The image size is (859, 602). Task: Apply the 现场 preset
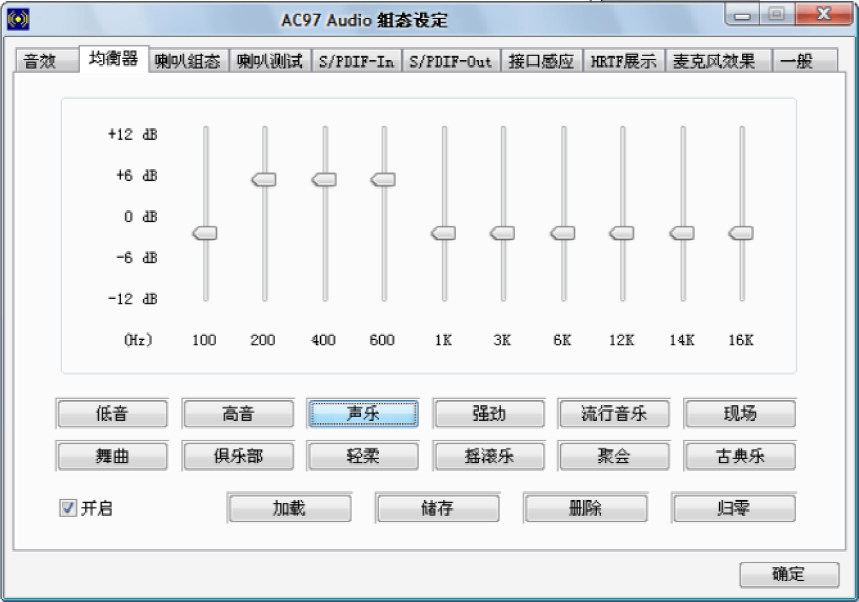click(740, 414)
